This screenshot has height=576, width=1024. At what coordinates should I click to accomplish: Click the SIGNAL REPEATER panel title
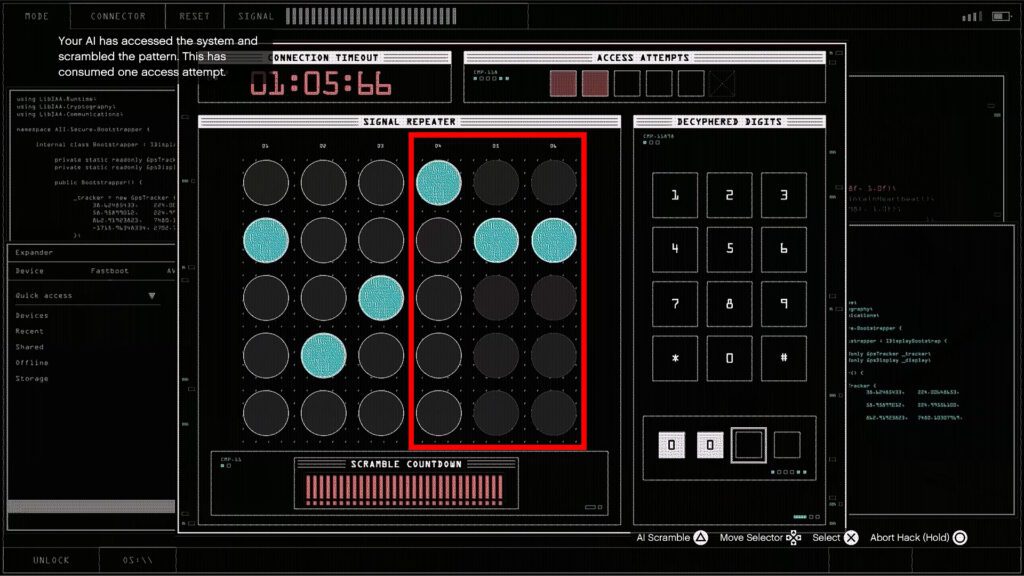(x=409, y=121)
